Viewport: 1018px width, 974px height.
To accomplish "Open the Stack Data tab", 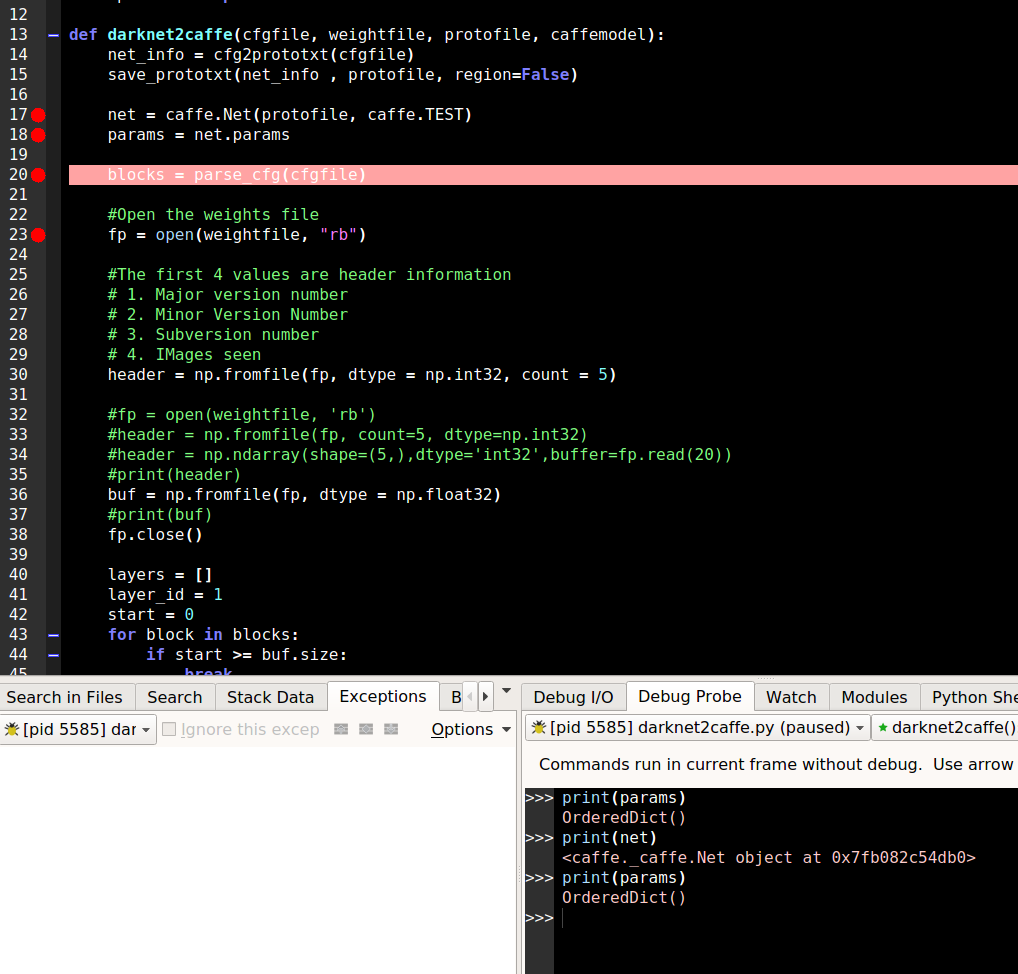I will (x=270, y=697).
